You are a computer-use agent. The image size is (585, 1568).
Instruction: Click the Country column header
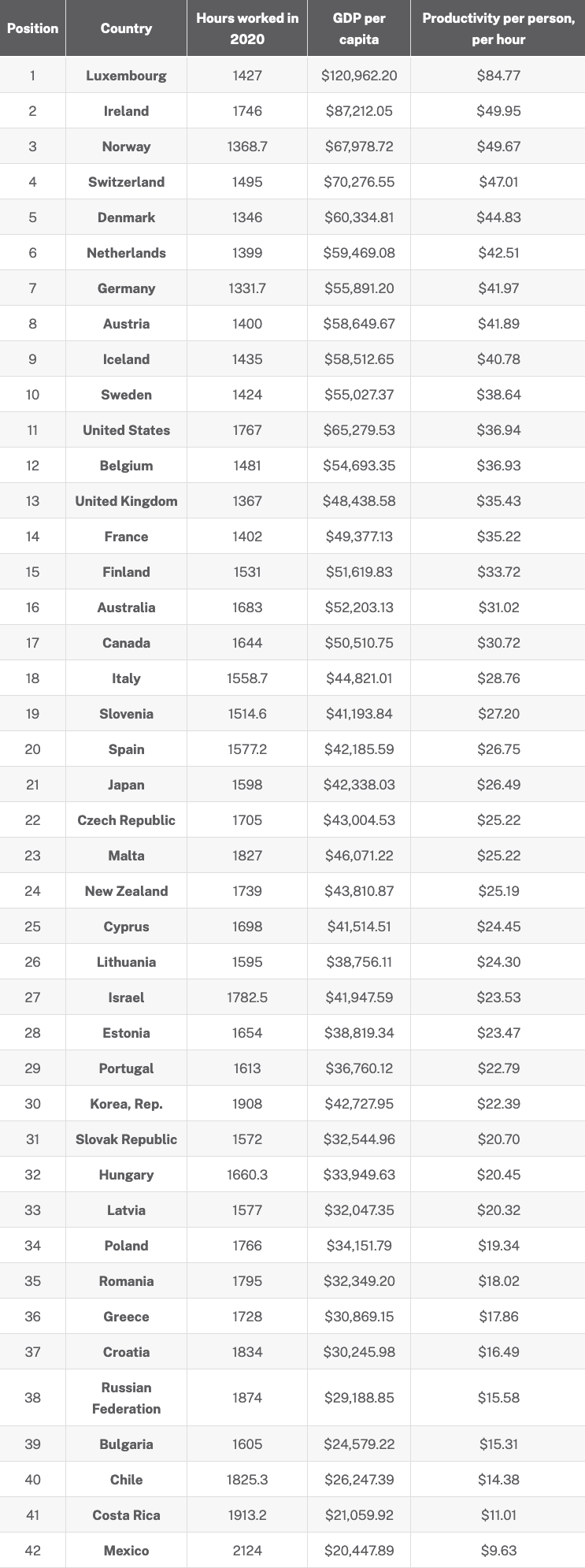pos(126,28)
